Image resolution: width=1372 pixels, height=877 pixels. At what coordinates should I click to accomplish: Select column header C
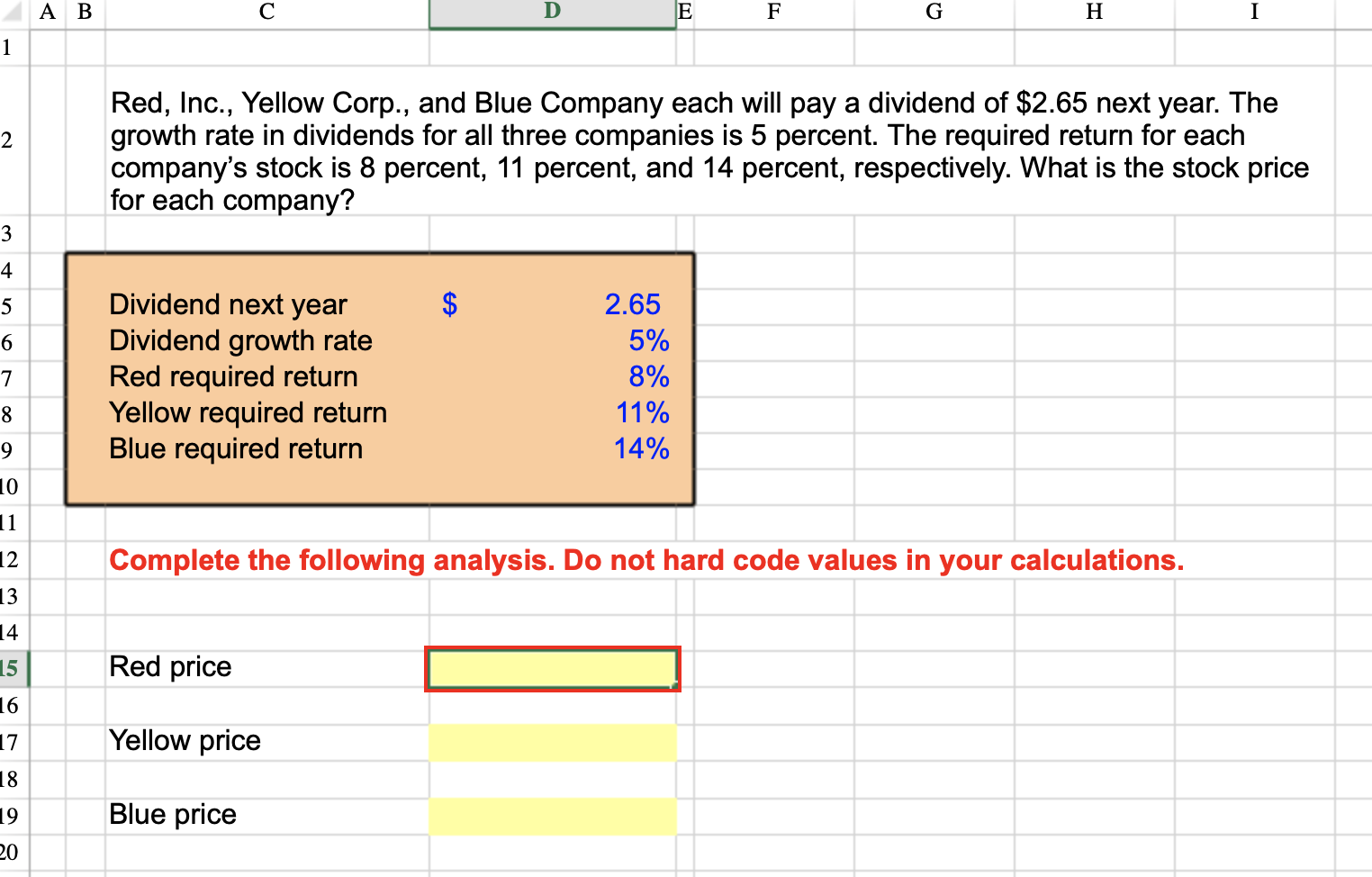click(x=266, y=13)
